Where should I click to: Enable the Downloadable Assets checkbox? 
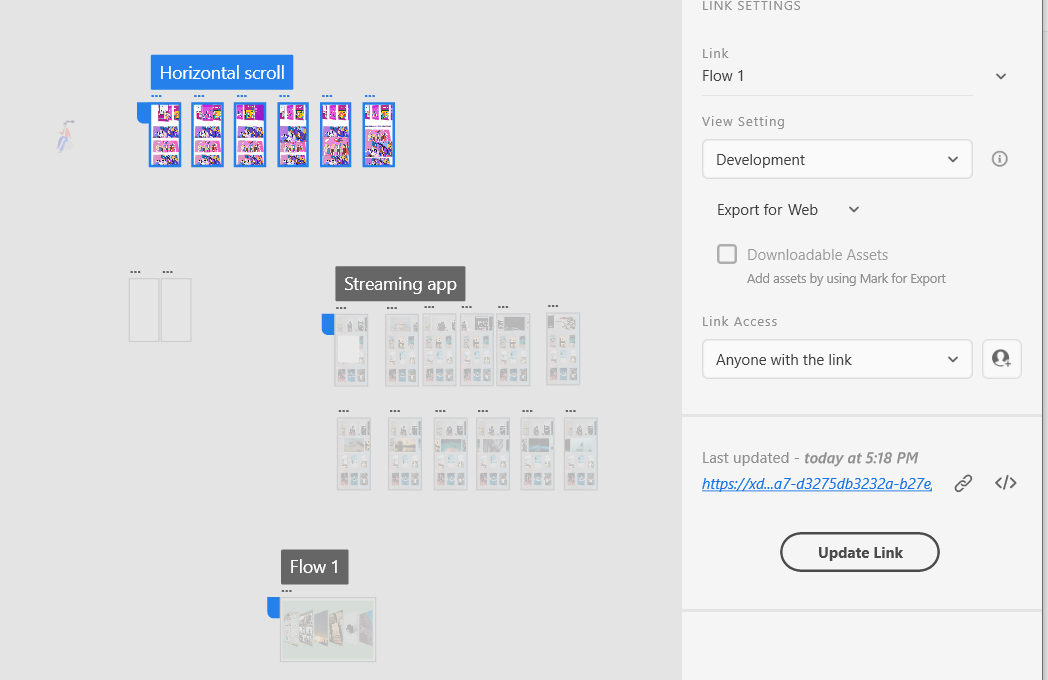[726, 254]
